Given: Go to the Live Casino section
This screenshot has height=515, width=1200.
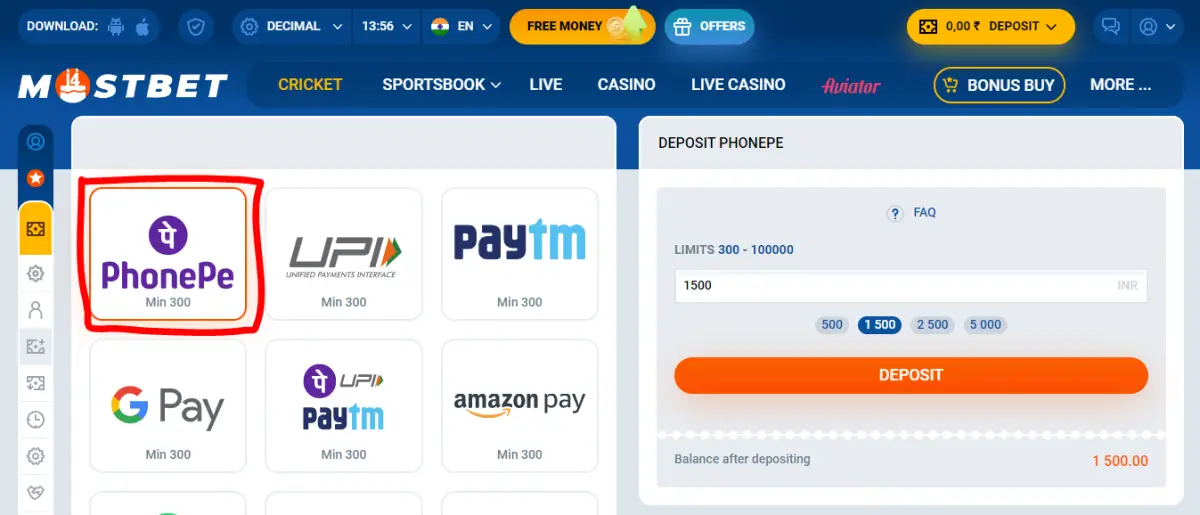Looking at the screenshot, I should [x=738, y=85].
